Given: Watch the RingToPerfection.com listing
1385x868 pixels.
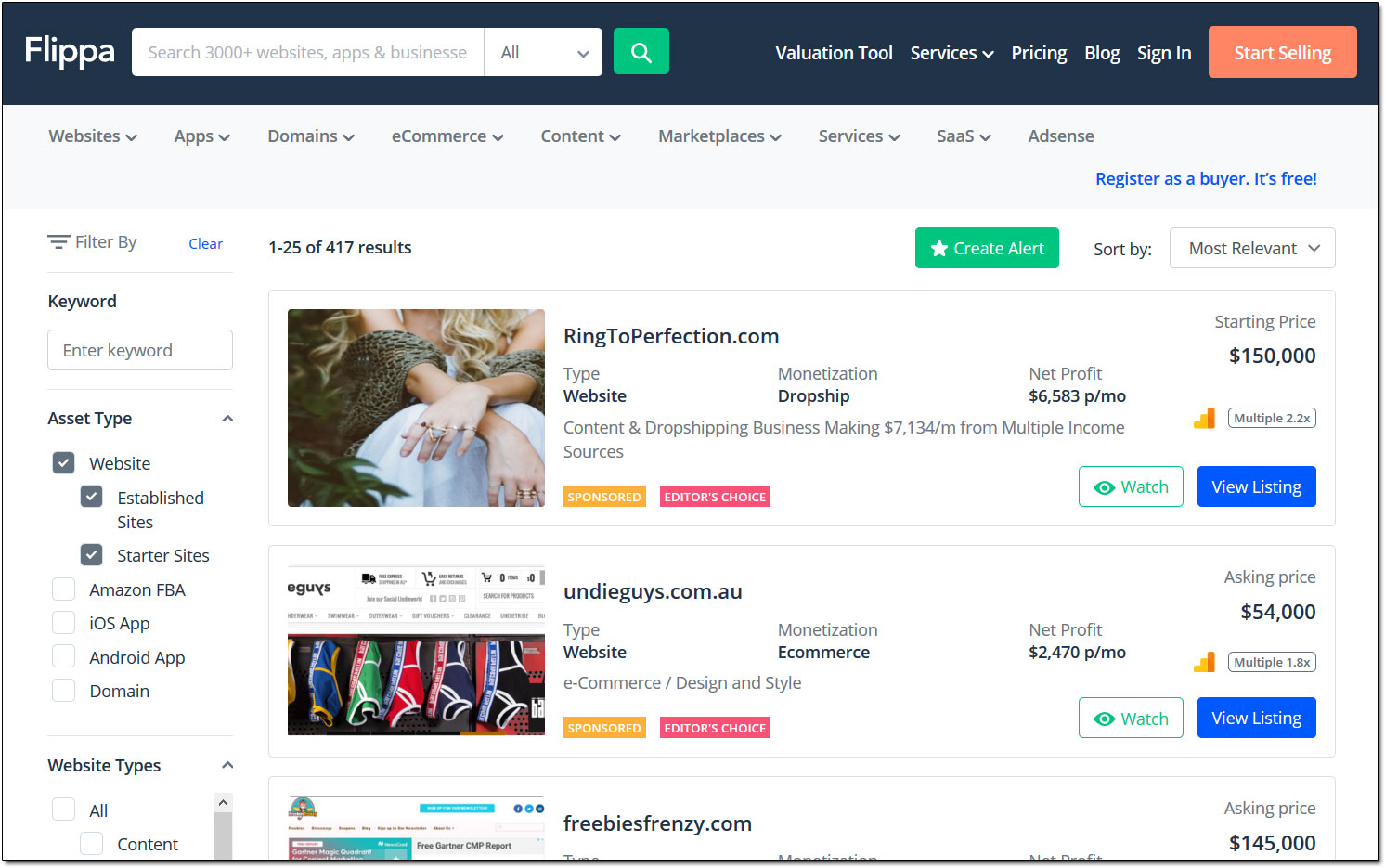Looking at the screenshot, I should point(1131,486).
